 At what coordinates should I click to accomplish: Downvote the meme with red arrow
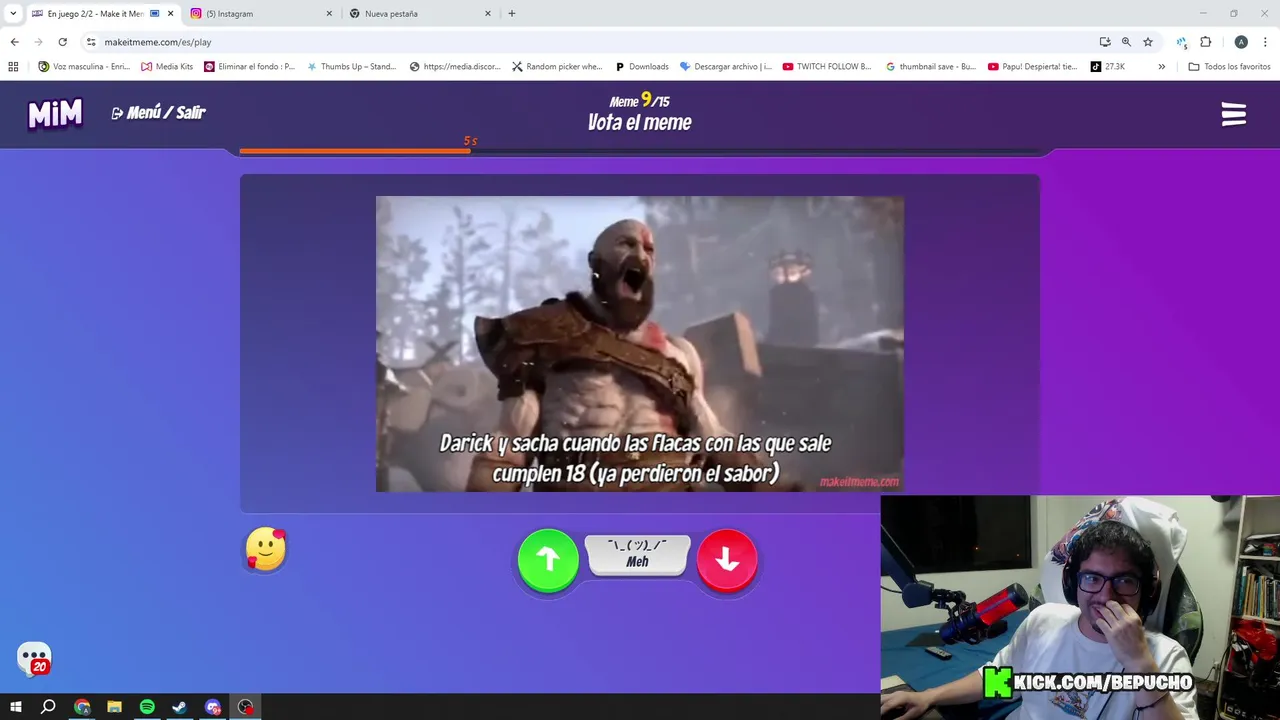pyautogui.click(x=727, y=560)
